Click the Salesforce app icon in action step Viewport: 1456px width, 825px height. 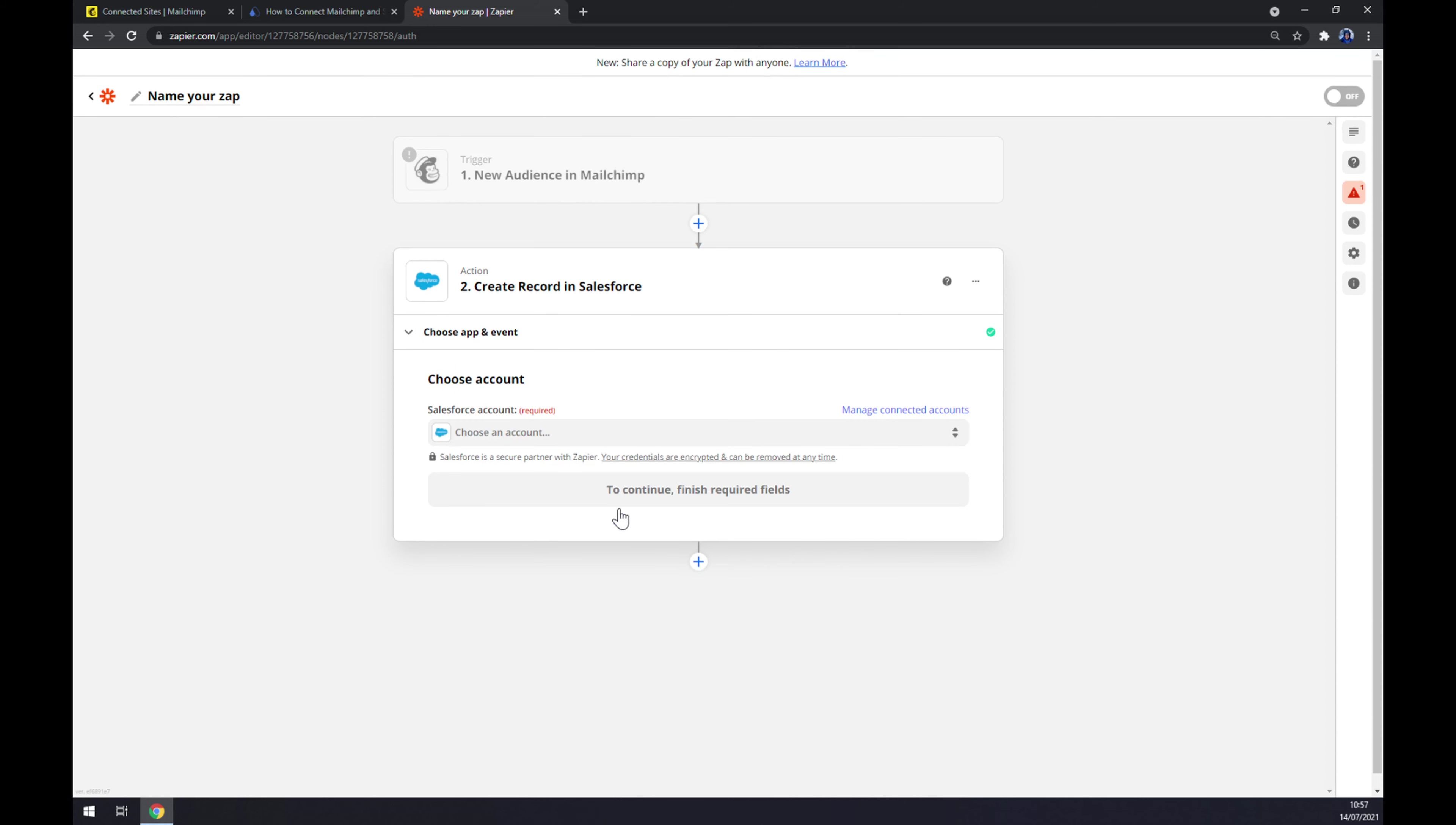(x=427, y=281)
